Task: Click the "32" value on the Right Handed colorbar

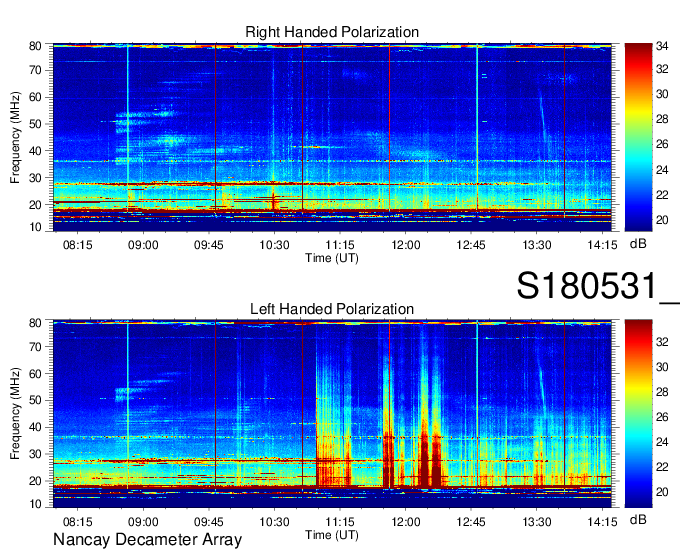Action: (662, 69)
